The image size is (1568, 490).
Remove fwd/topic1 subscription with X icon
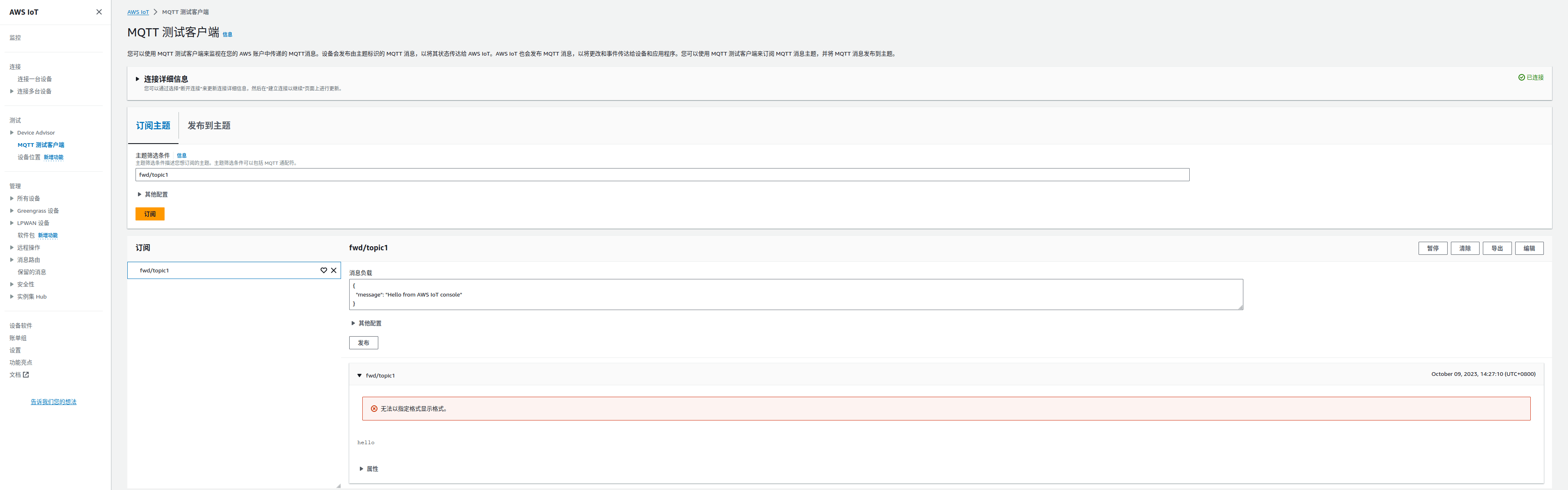(x=334, y=270)
